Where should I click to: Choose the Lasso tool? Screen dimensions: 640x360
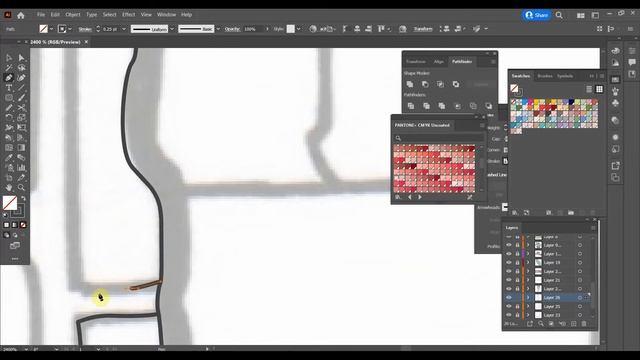[21, 68]
